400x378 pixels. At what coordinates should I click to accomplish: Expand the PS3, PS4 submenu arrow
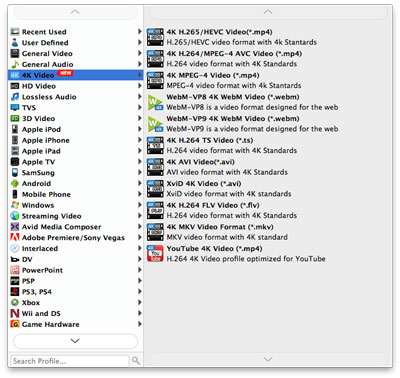click(140, 292)
